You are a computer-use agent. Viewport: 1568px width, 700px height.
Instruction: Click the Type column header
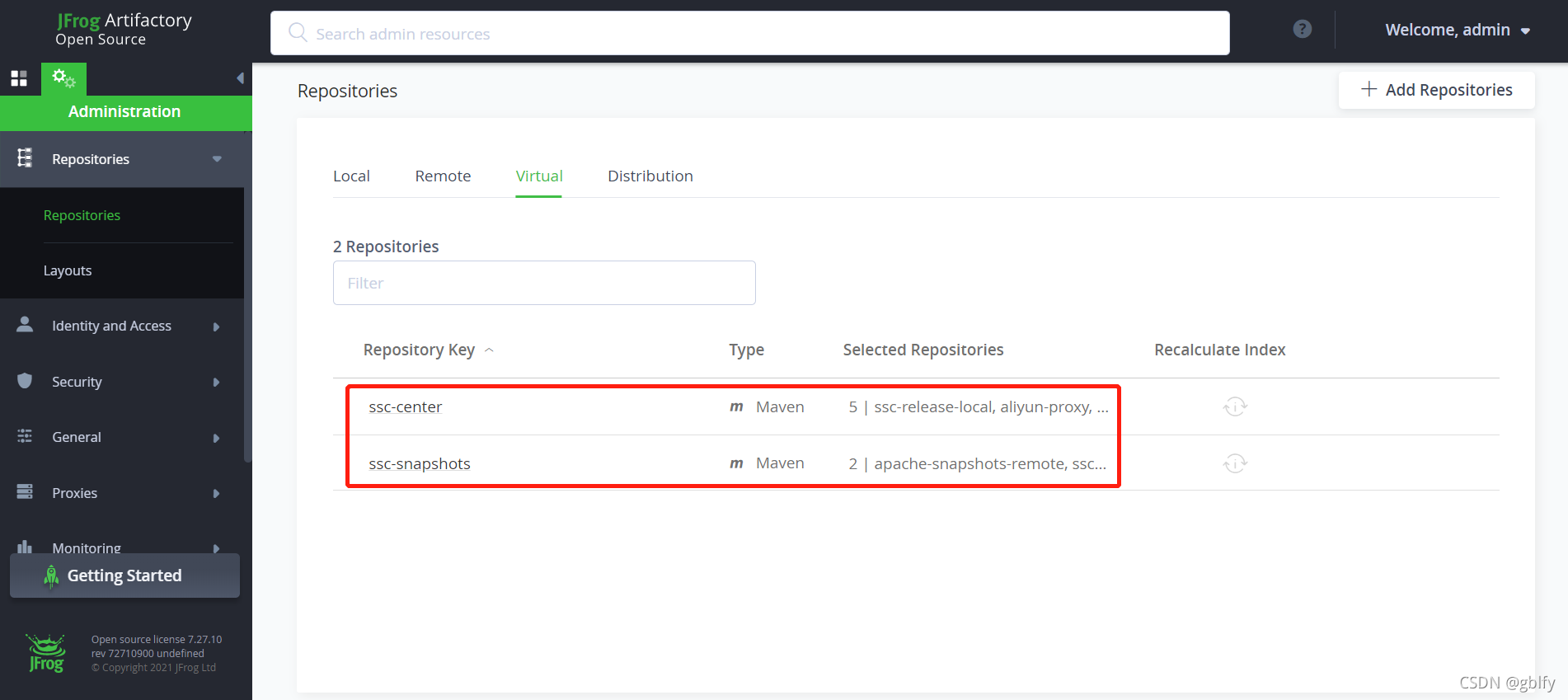(x=746, y=350)
